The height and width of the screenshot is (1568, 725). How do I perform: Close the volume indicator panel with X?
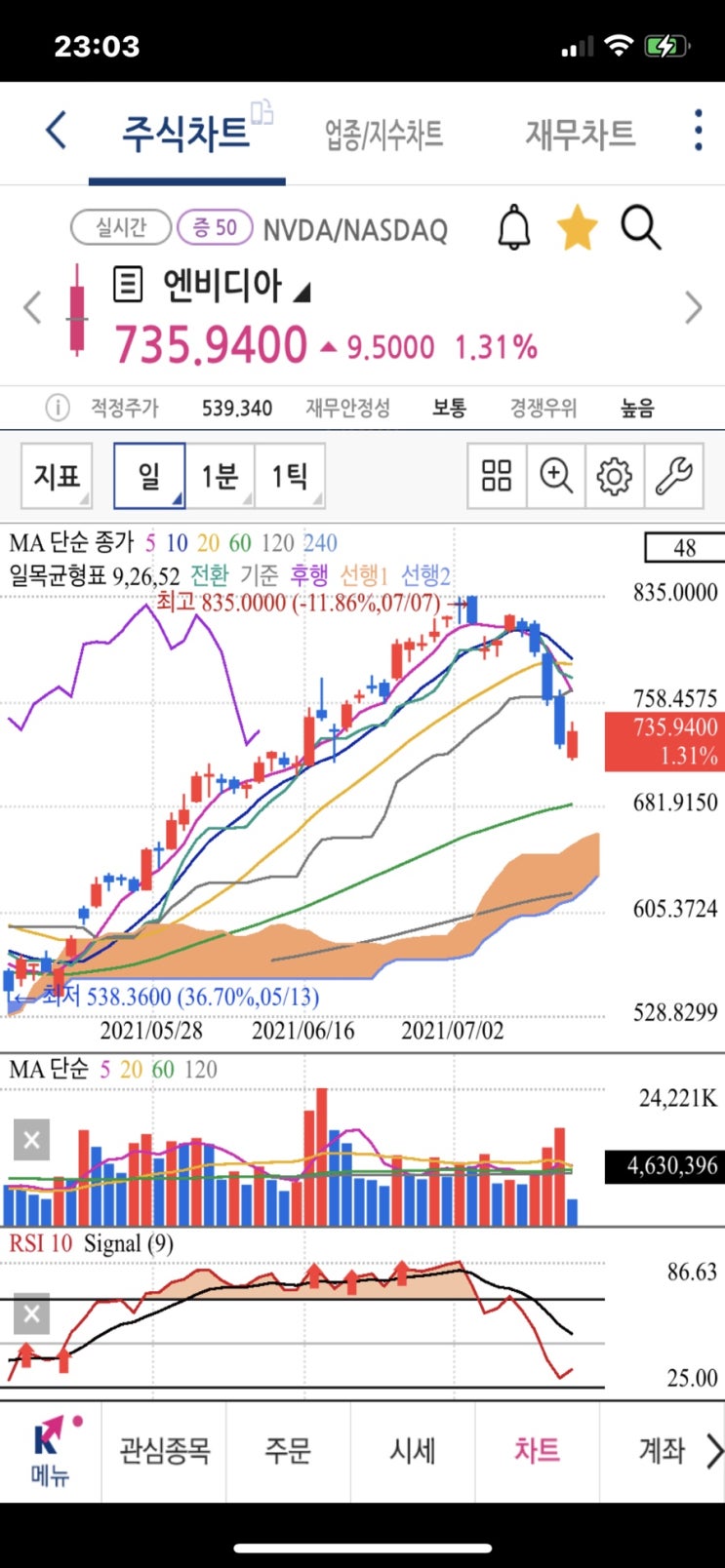pos(31,1140)
